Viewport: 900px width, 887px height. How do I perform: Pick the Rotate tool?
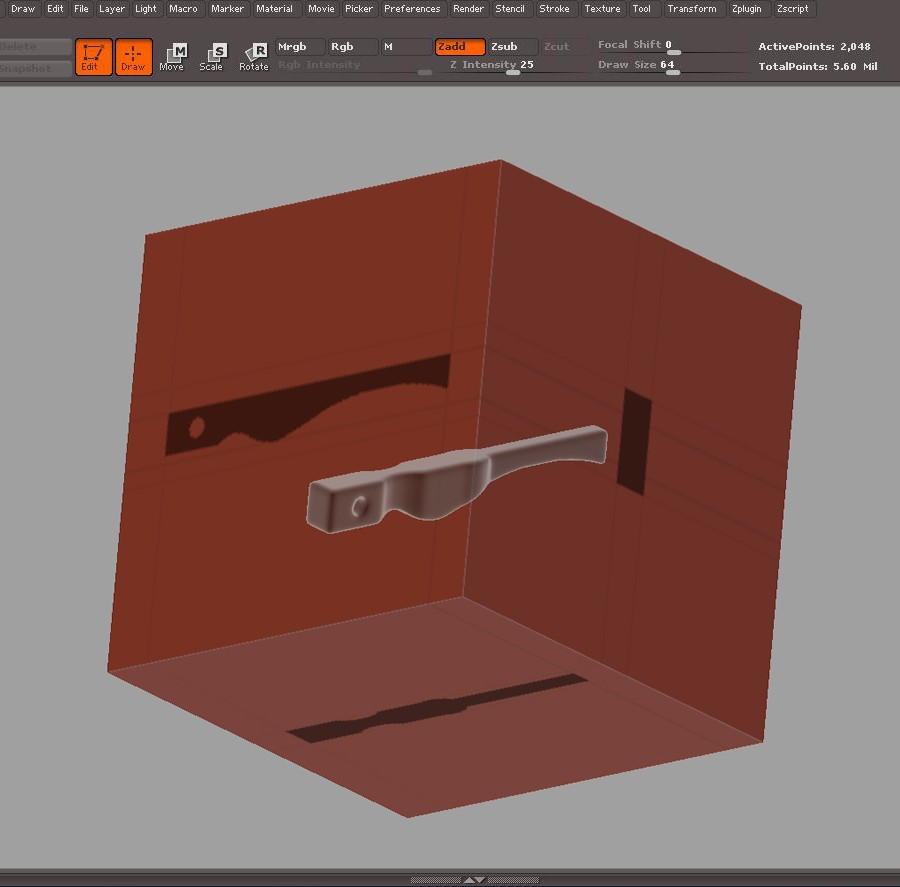(254, 57)
